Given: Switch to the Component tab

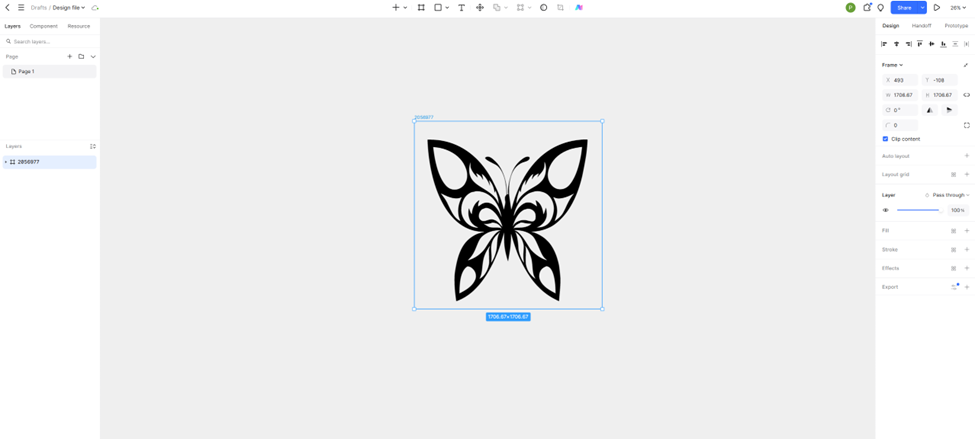Looking at the screenshot, I should pyautogui.click(x=44, y=26).
